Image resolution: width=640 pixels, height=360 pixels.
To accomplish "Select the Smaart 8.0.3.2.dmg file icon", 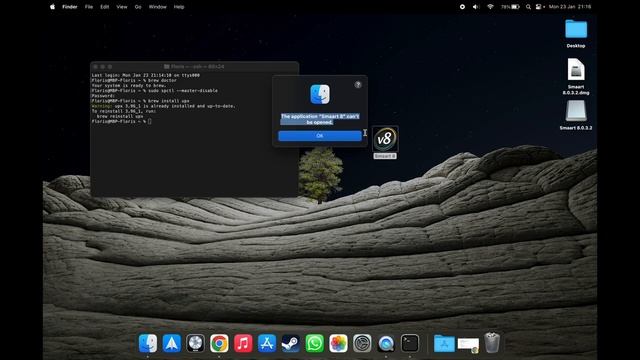I will pos(576,70).
